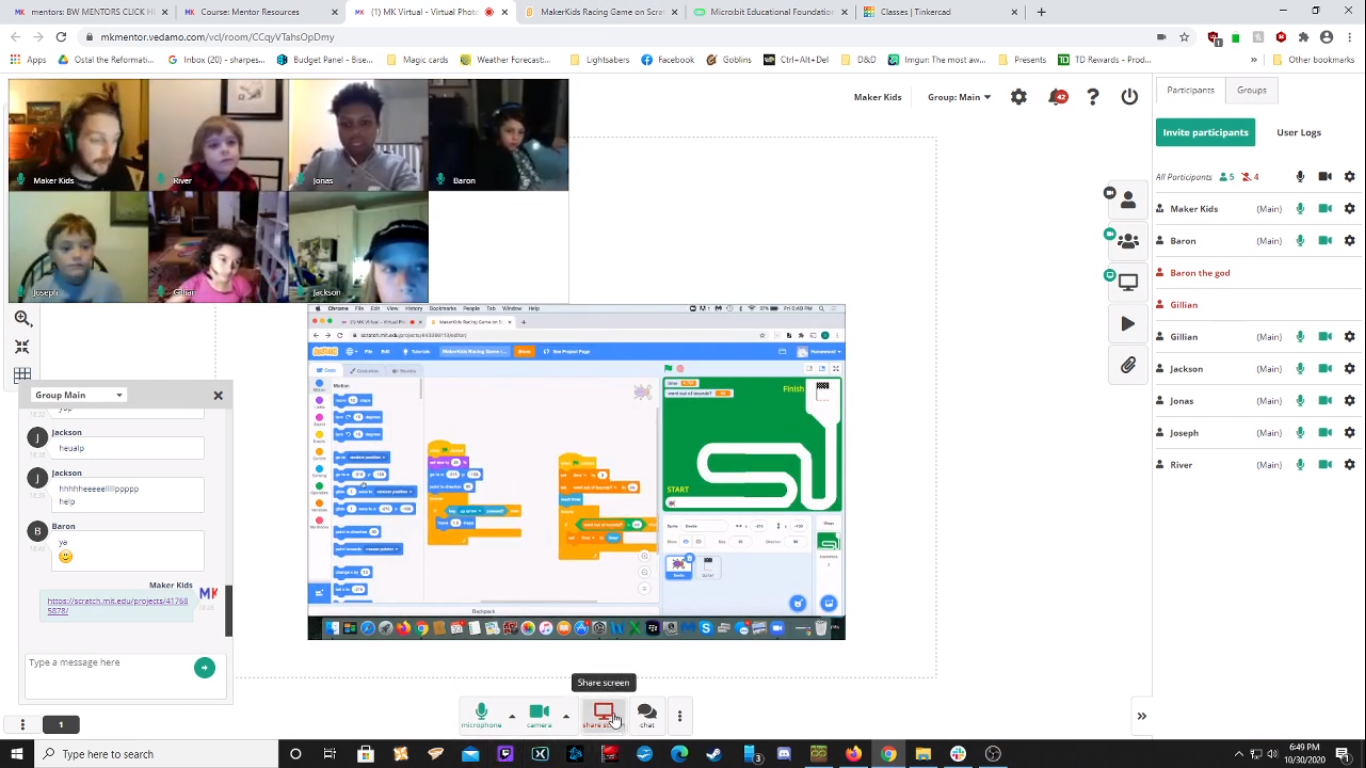This screenshot has height=768, width=1366.
Task: Close the Group Main chat panel
Action: point(218,395)
